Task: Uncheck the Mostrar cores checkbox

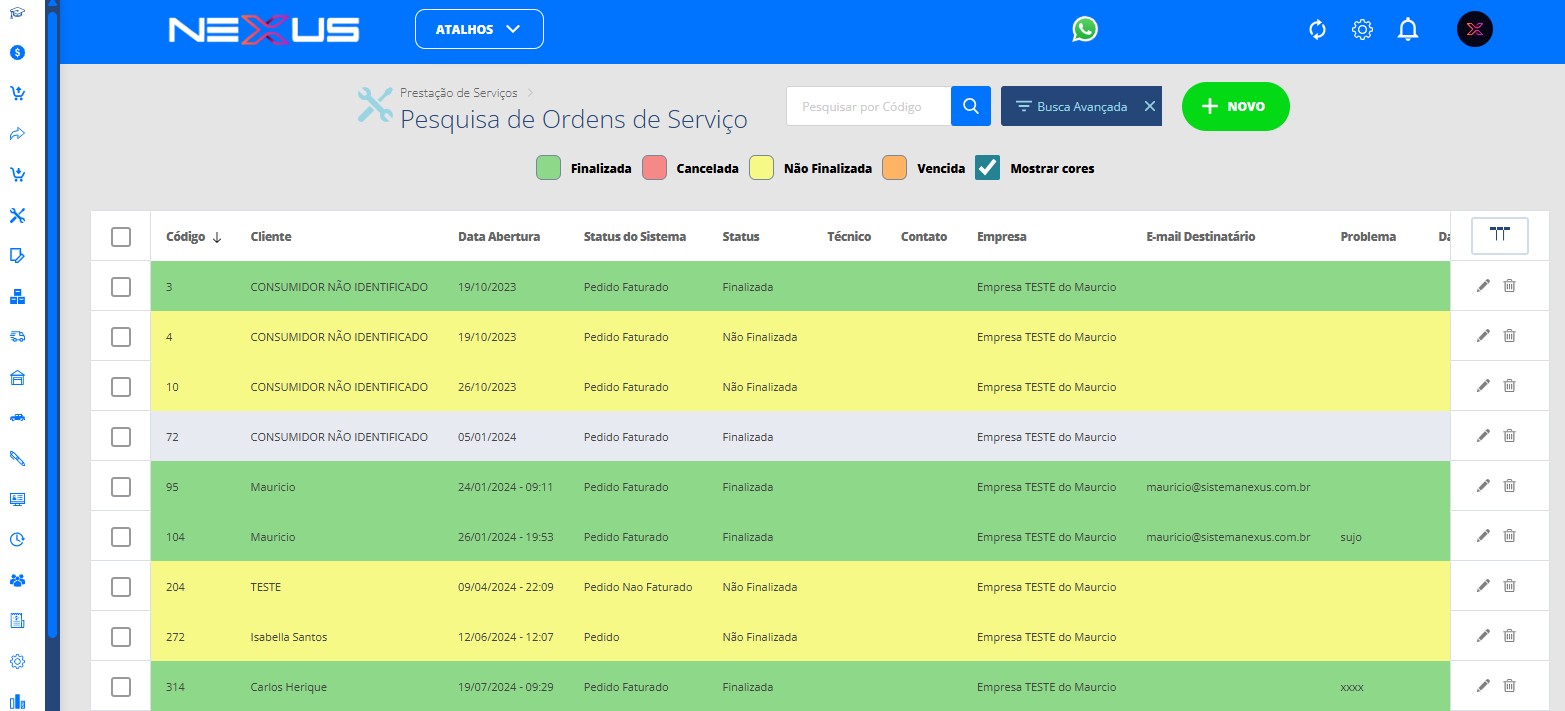Action: 988,168
